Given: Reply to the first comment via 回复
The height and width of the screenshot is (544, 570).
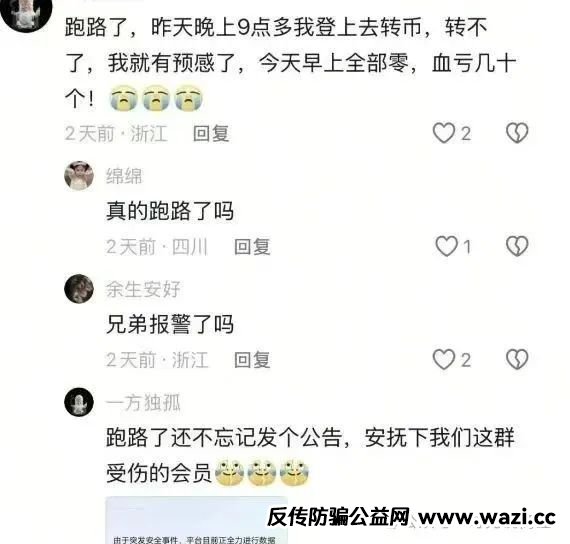Looking at the screenshot, I should [x=211, y=133].
